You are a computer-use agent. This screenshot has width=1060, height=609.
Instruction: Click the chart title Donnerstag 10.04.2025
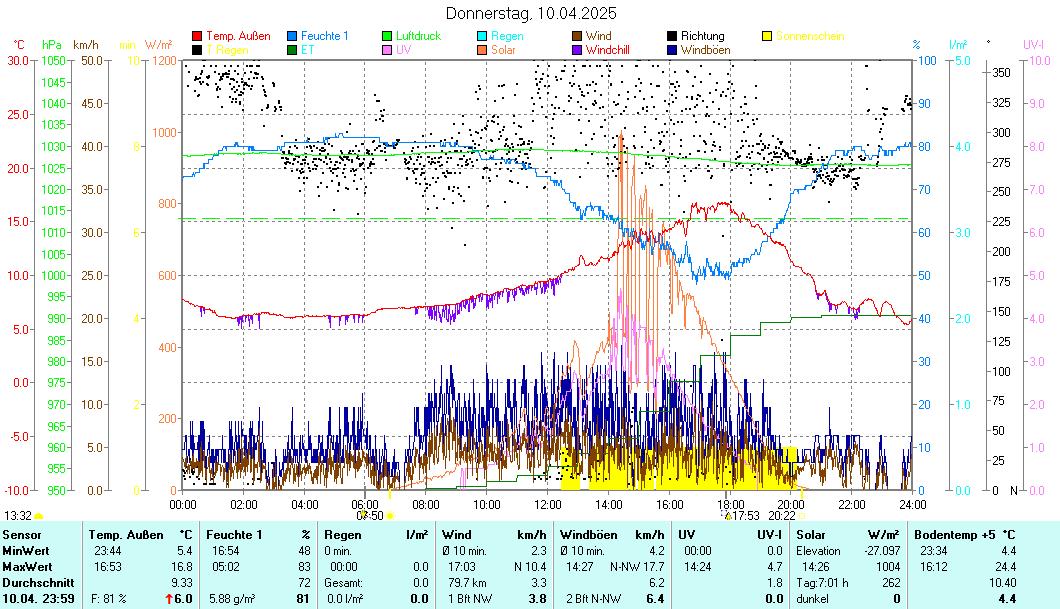tap(530, 13)
